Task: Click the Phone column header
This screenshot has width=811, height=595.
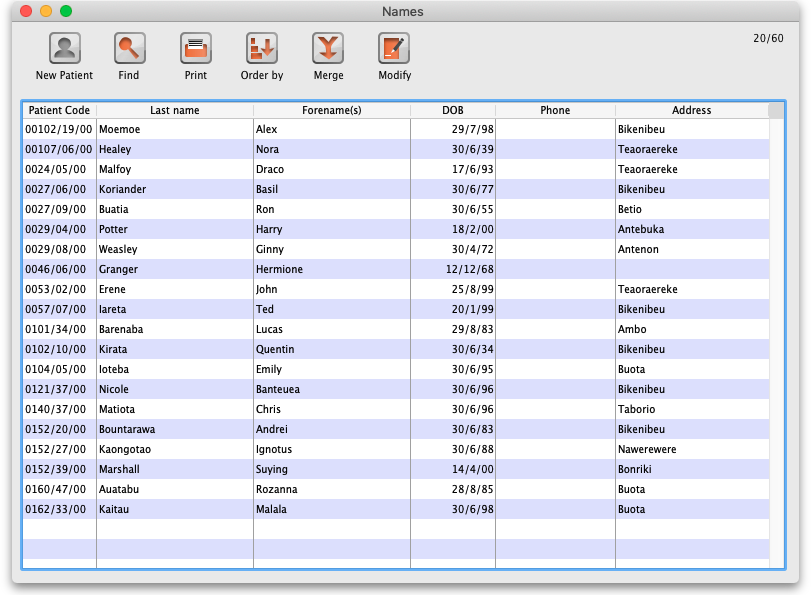Action: [x=555, y=110]
